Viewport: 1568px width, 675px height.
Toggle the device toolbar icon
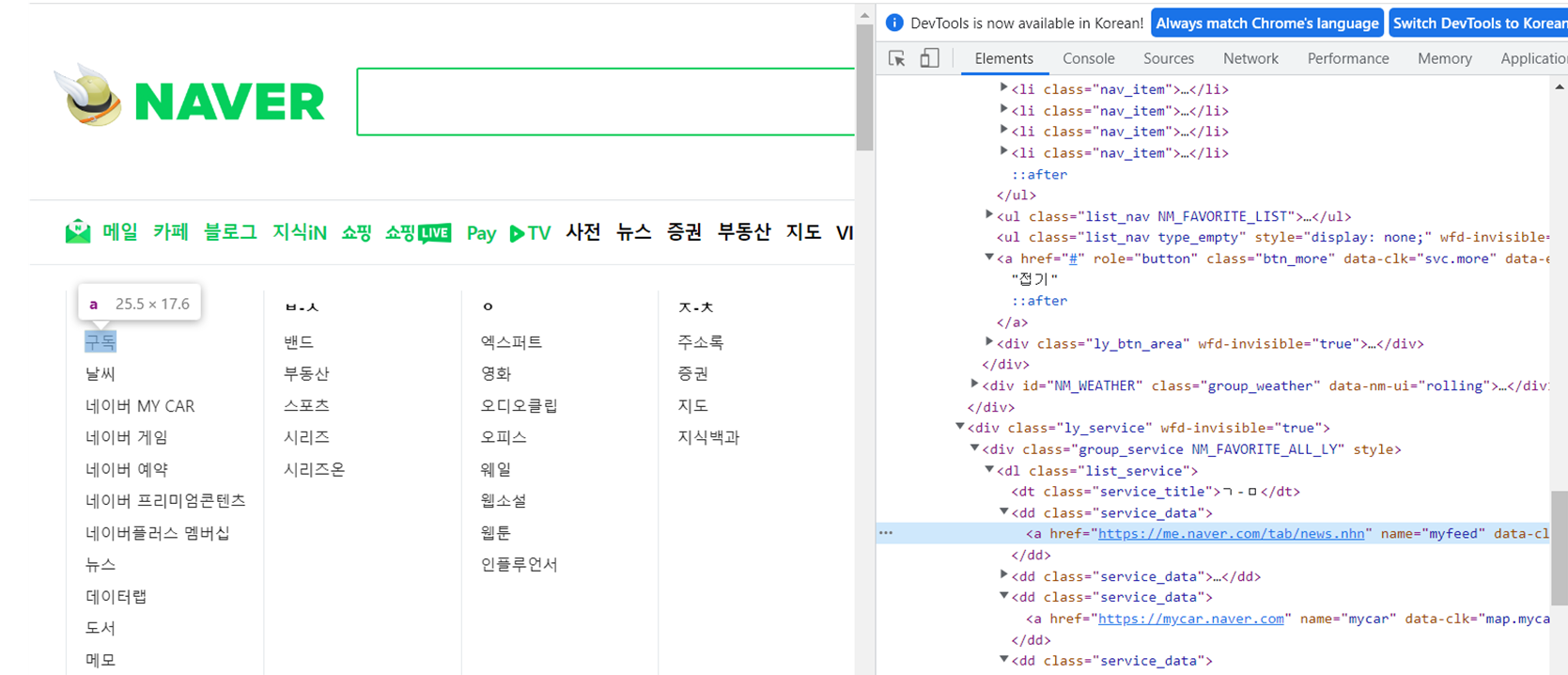tap(929, 58)
